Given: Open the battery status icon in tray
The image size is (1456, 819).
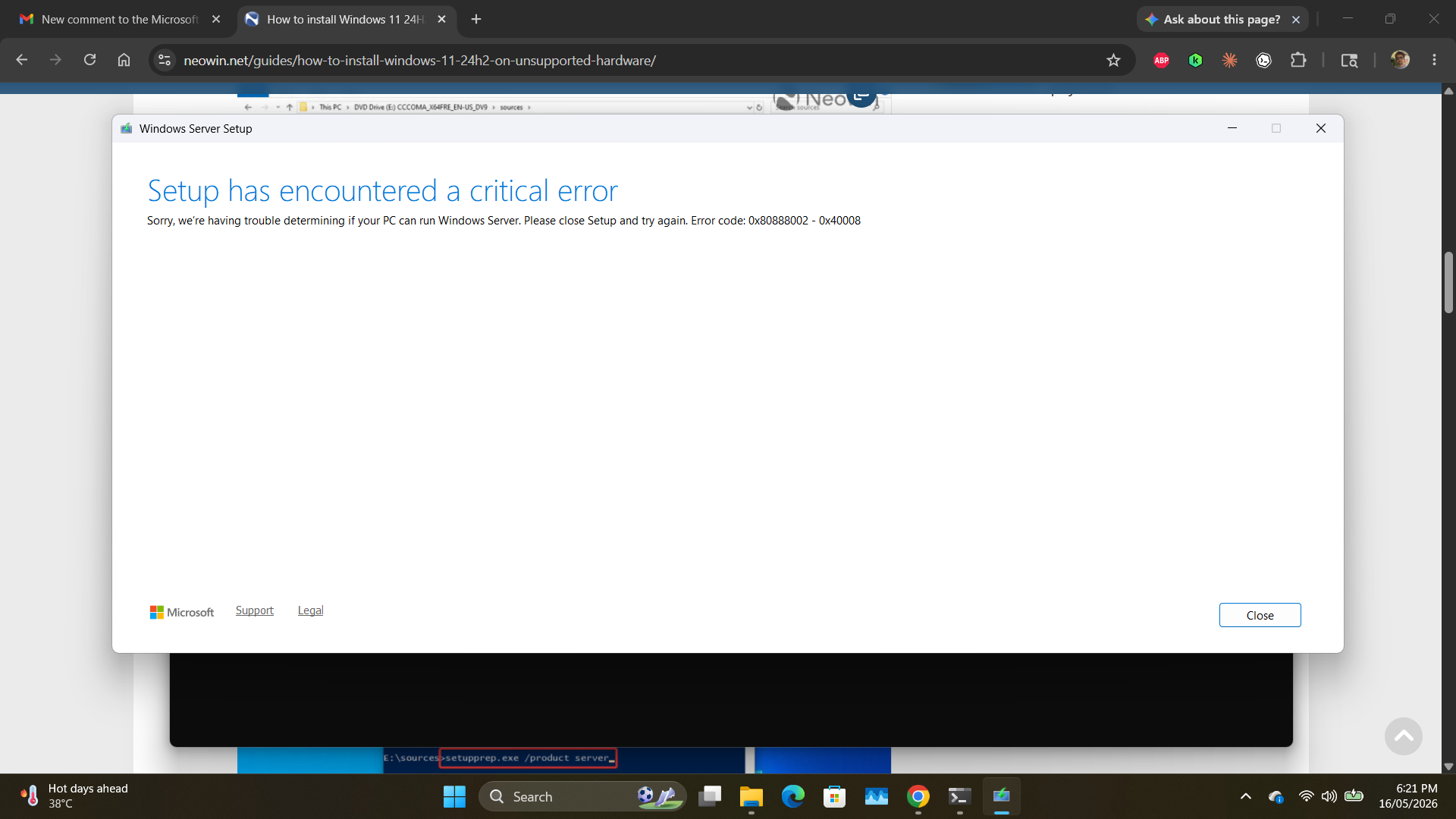Looking at the screenshot, I should pos(1354,796).
